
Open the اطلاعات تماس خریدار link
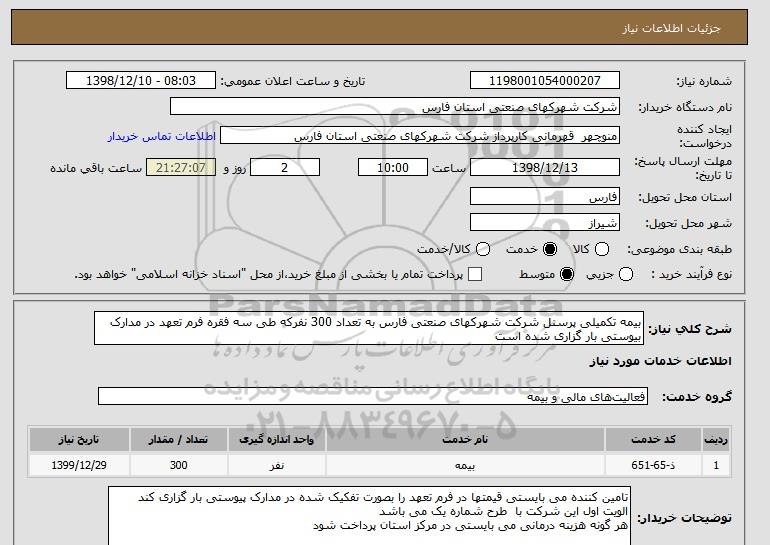click(162, 136)
